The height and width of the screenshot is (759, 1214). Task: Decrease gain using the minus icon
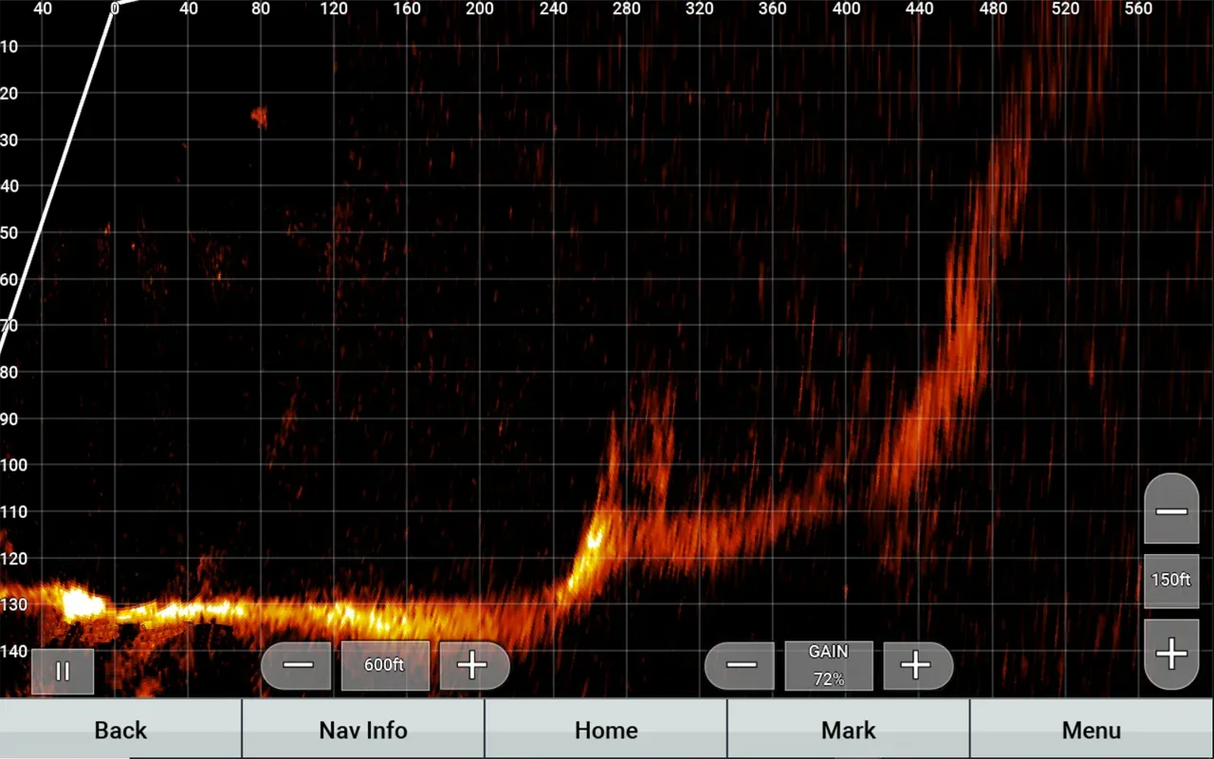tap(740, 665)
